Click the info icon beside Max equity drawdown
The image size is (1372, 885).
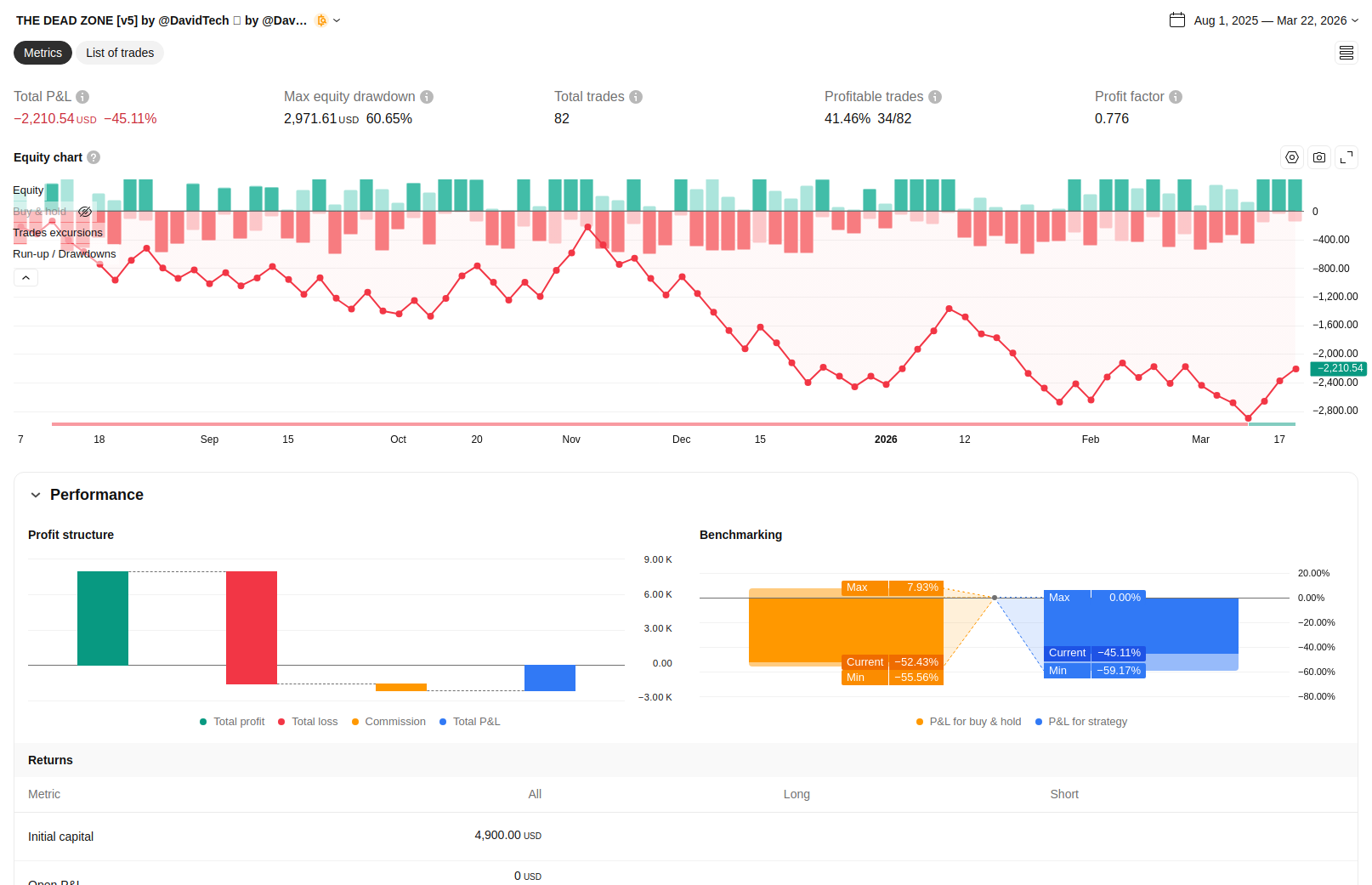427,97
